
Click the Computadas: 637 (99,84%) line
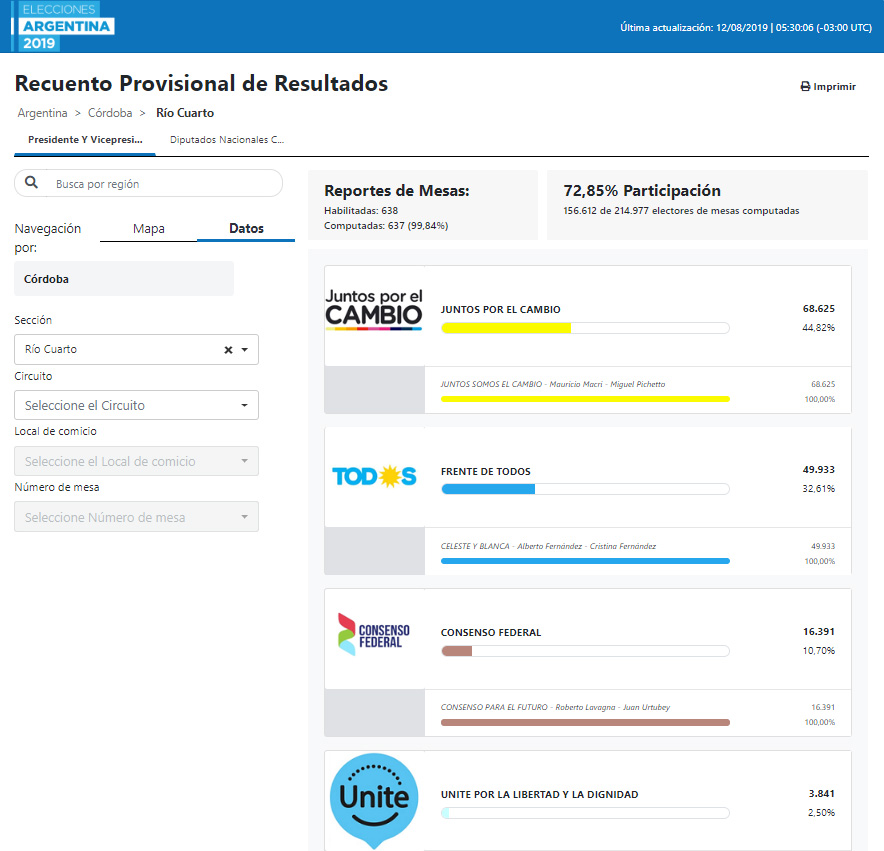point(386,226)
